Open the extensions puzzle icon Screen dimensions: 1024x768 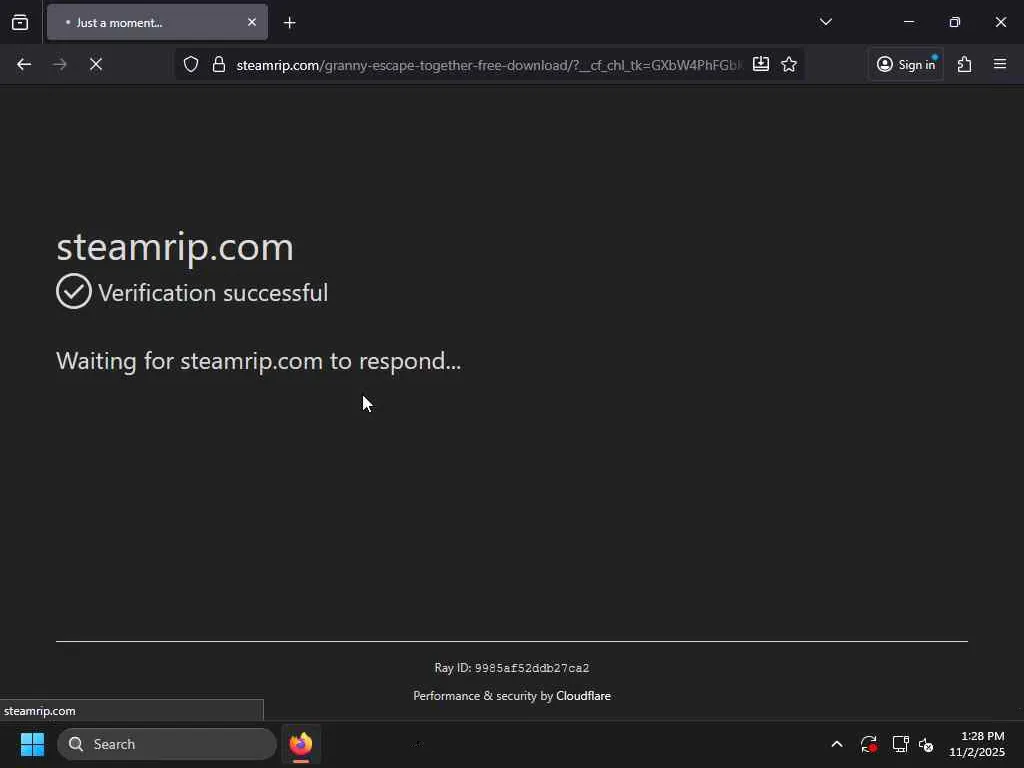pos(965,64)
